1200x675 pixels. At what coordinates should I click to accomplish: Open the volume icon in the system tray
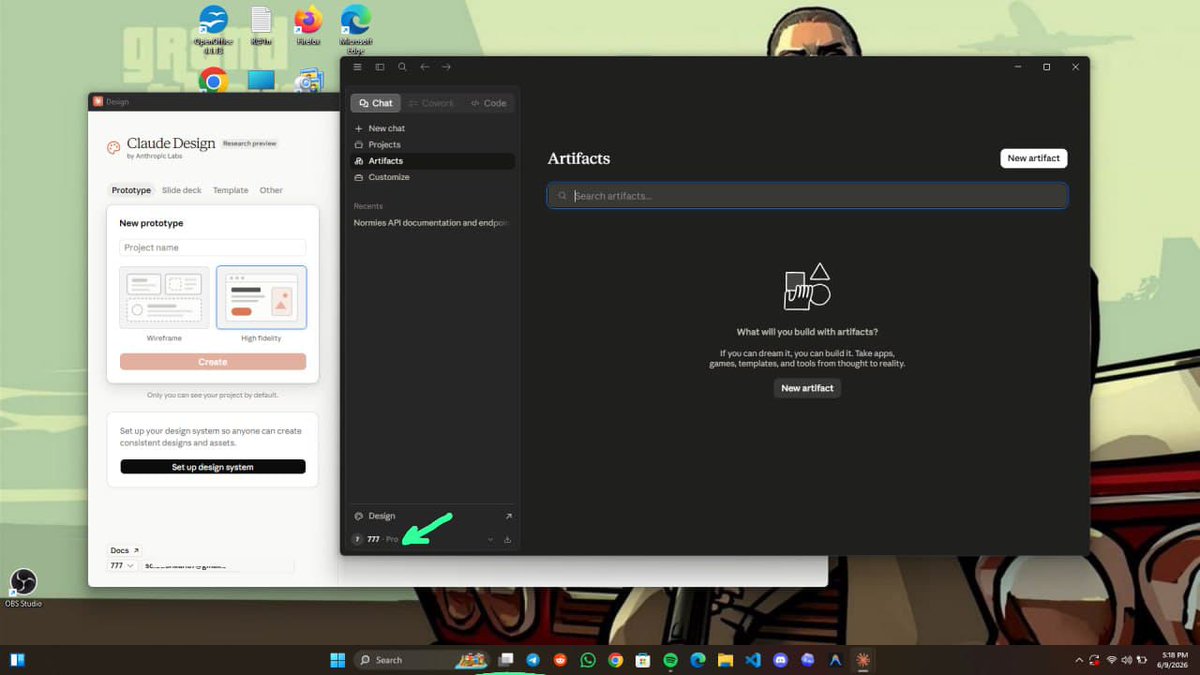click(x=1126, y=660)
